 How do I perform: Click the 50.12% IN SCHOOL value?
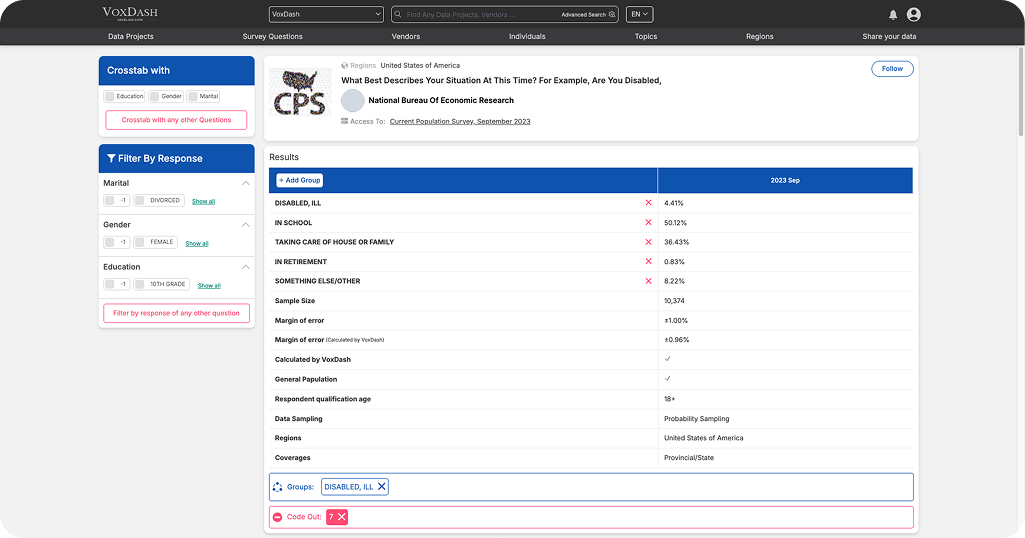coord(675,222)
